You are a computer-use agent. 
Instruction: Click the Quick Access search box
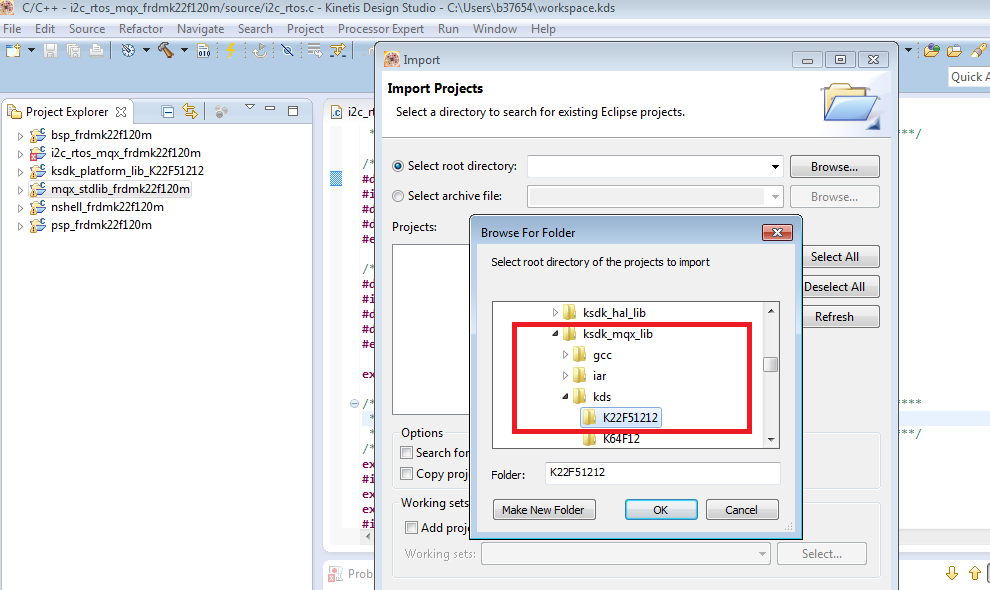tap(969, 77)
